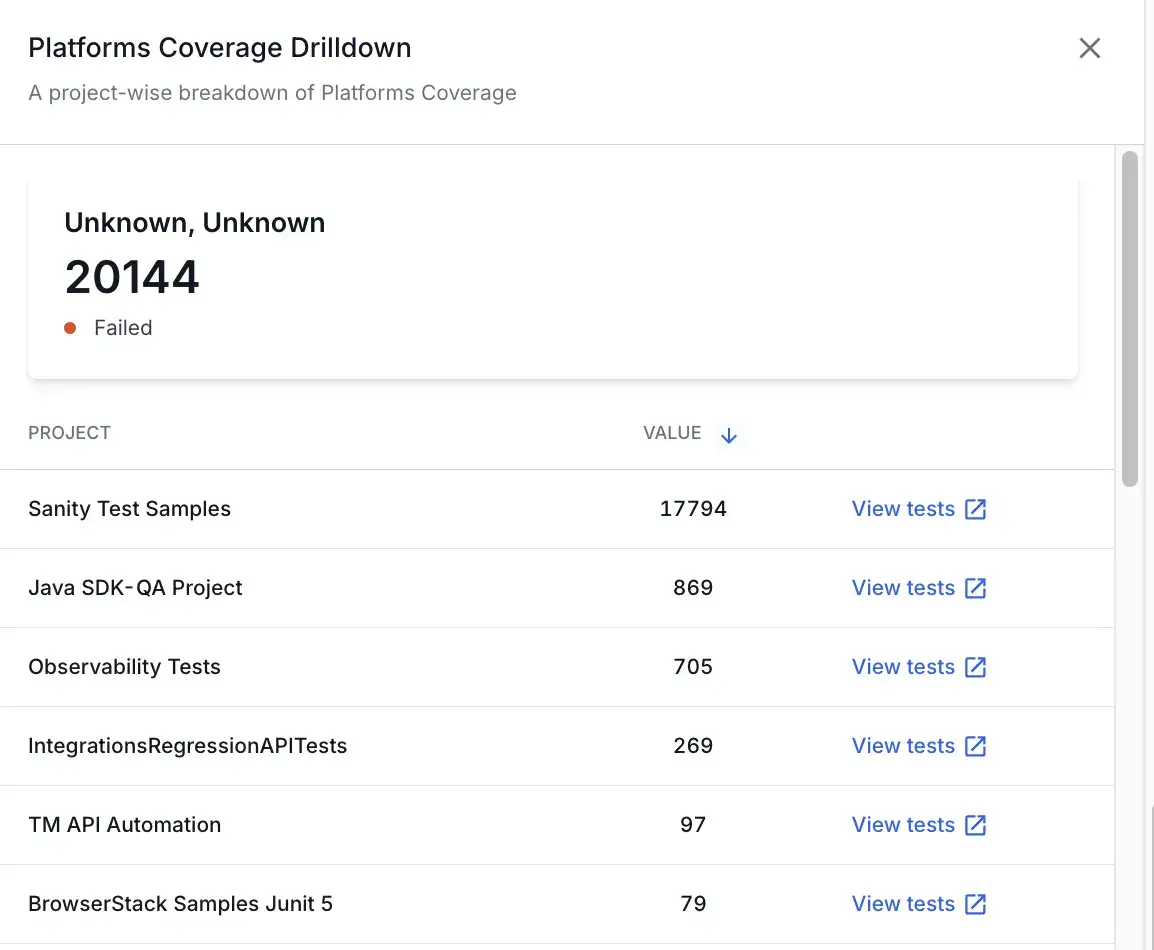Click the sort arrow beside VALUE
The width and height of the screenshot is (1154, 950).
729,435
